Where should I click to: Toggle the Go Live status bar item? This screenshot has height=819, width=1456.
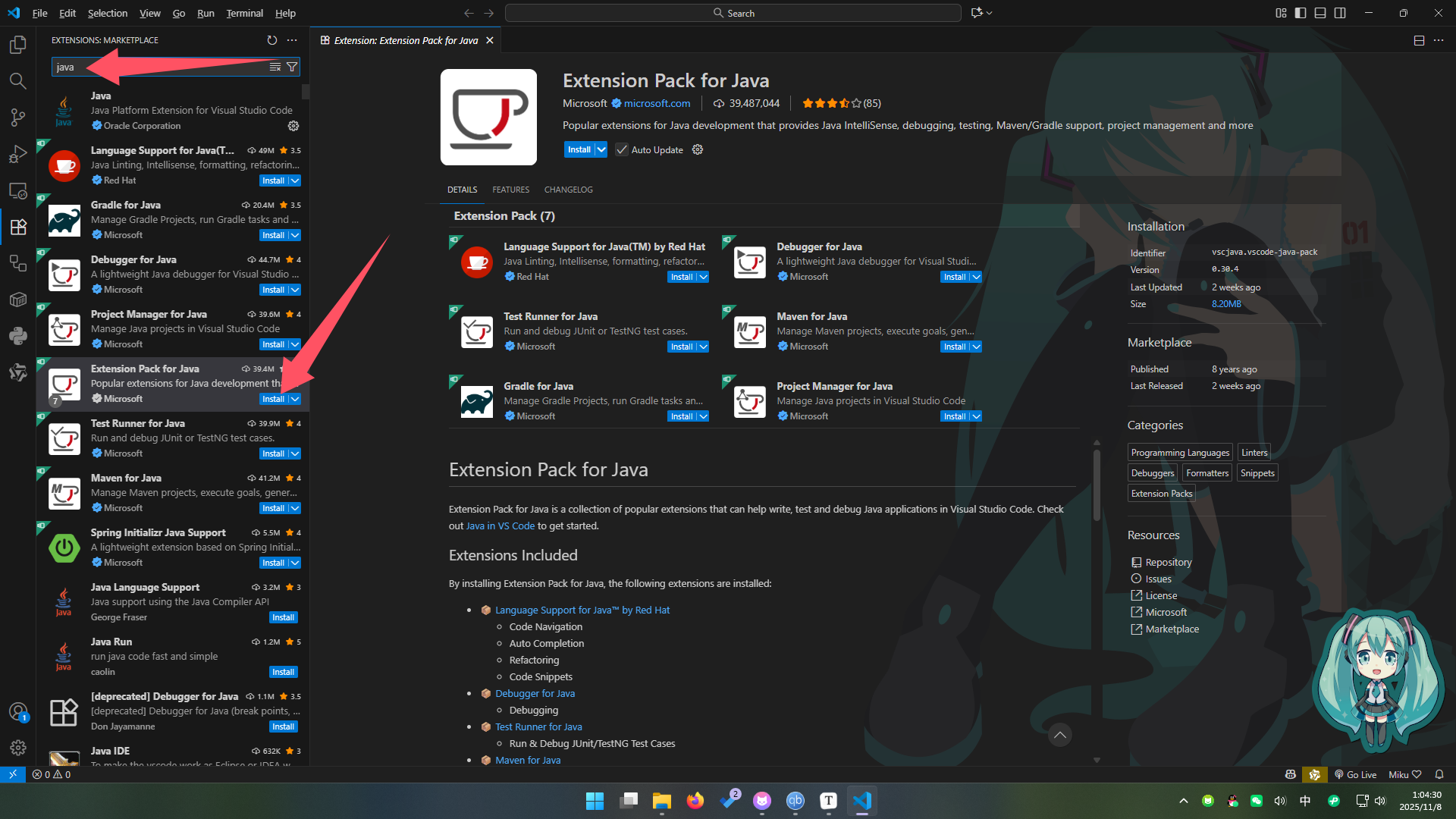(1357, 774)
